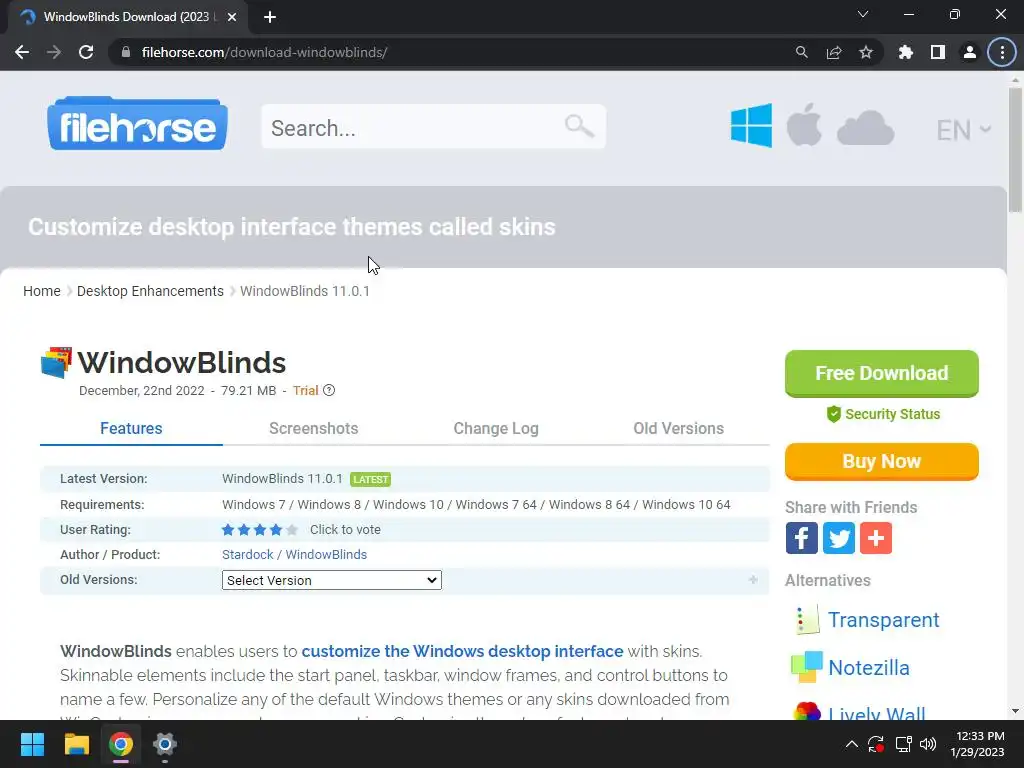
Task: Click the green Free Download button
Action: (x=882, y=374)
